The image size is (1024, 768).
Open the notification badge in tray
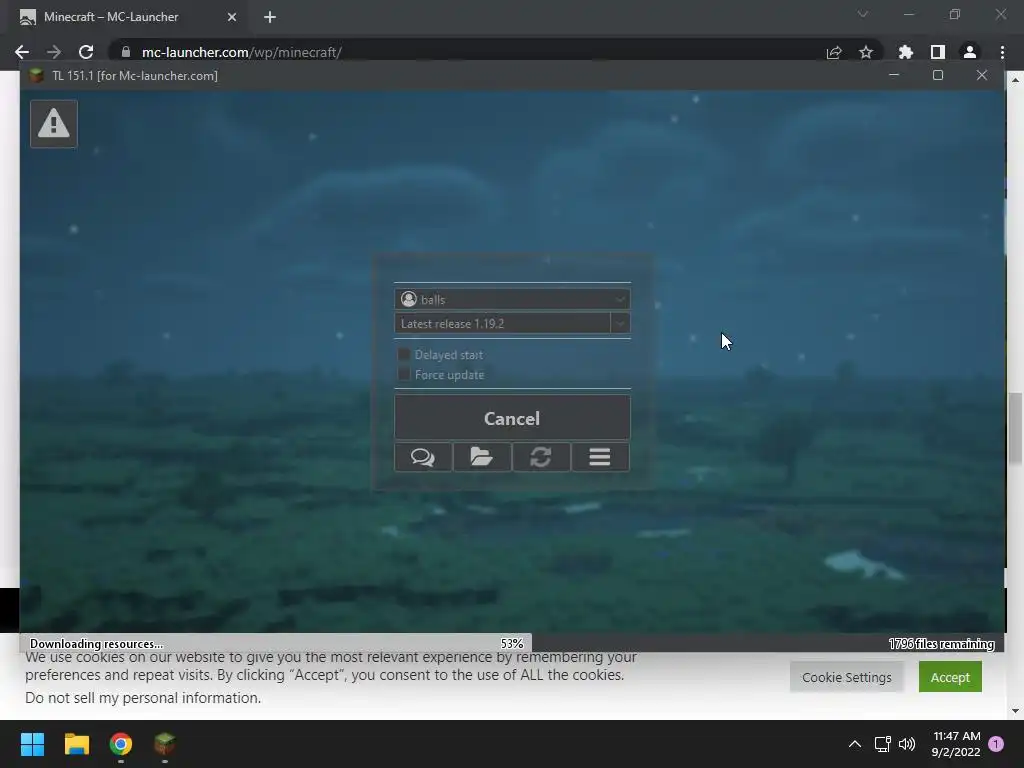(x=996, y=744)
